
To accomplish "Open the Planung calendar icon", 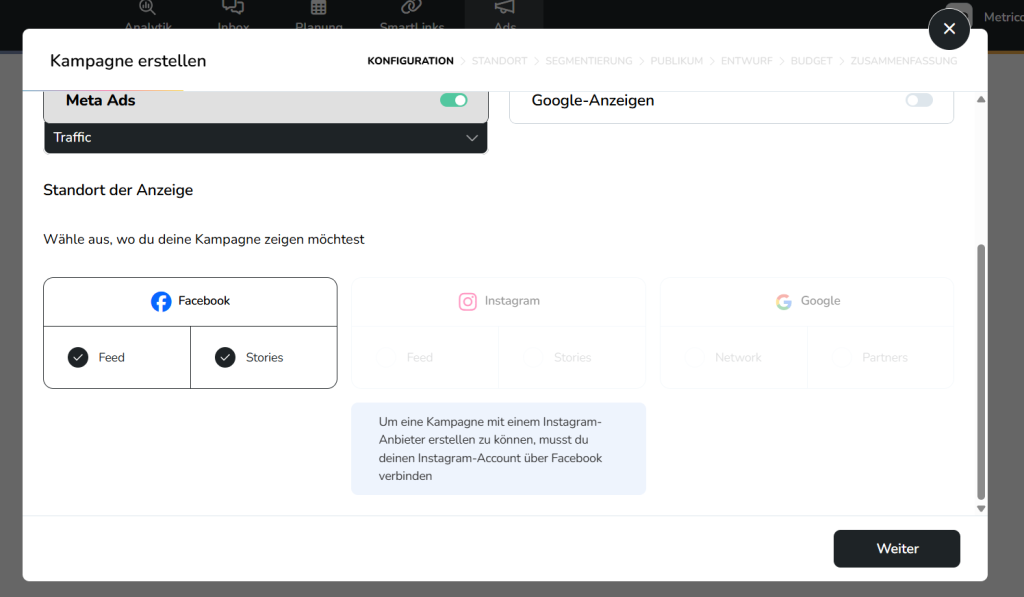I will (319, 8).
